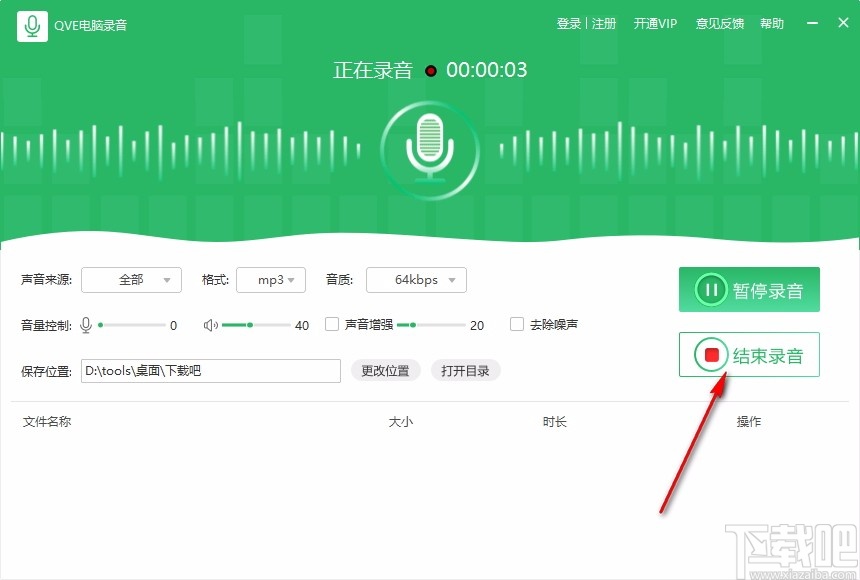Enable the 去除噪声 noise removal checkbox
This screenshot has height=580, width=860.
tap(517, 324)
